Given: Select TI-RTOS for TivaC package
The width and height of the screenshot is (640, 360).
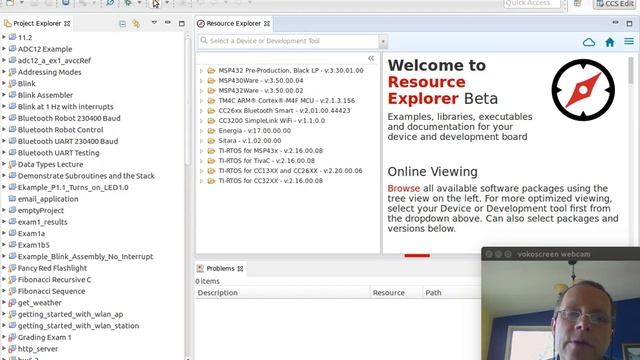Looking at the screenshot, I should point(267,160).
